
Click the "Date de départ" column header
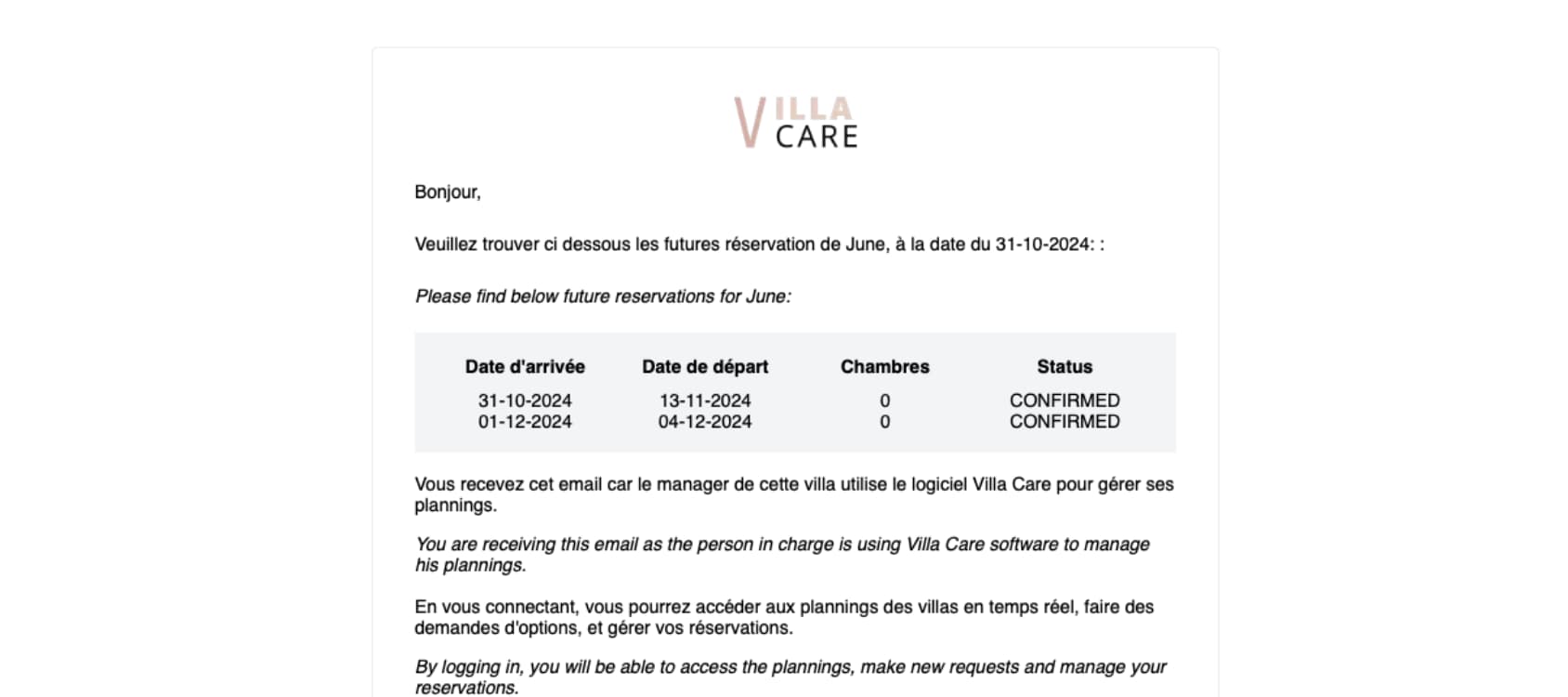[705, 367]
